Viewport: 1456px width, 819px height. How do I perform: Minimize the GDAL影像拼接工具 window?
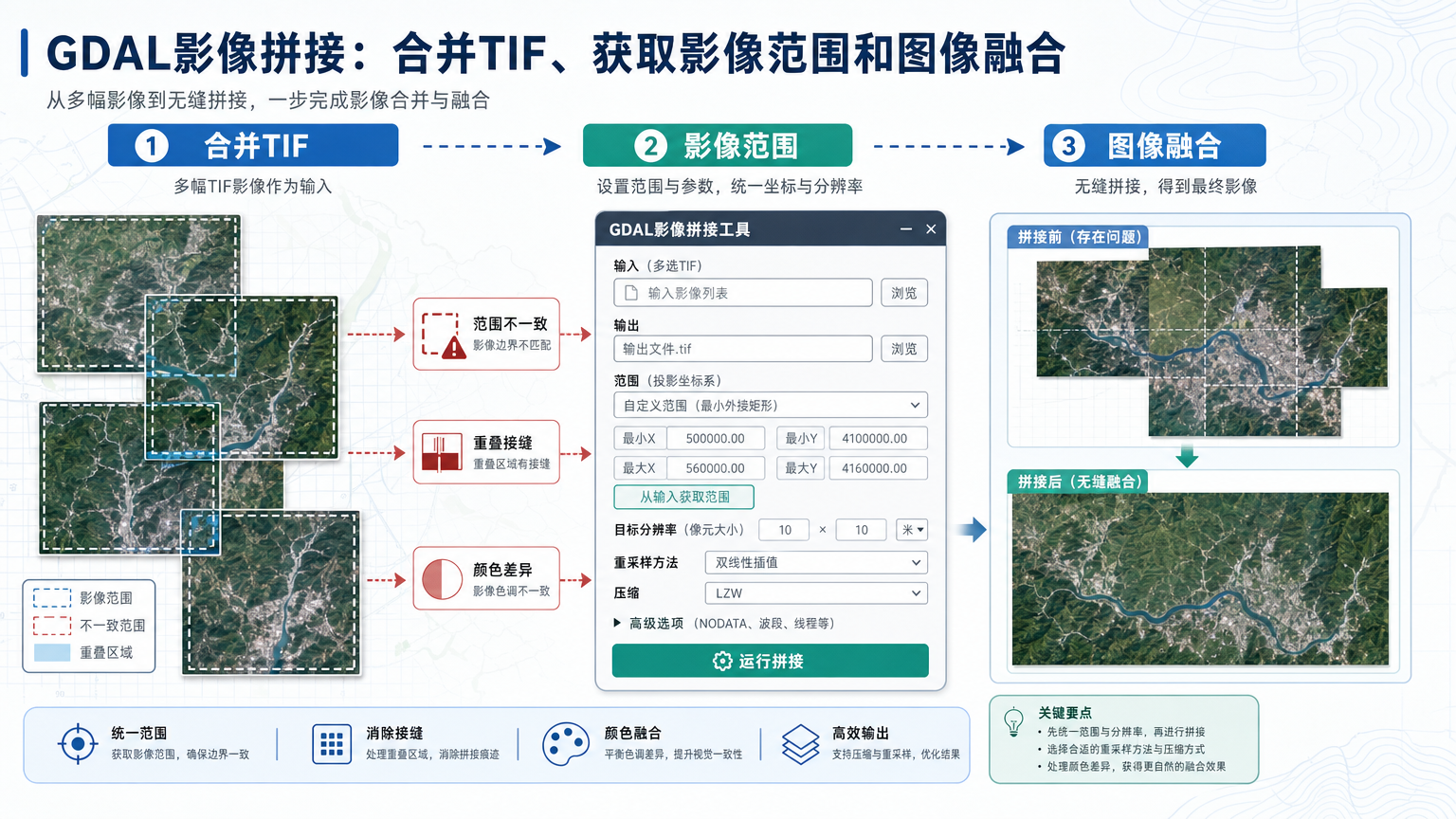(x=906, y=229)
